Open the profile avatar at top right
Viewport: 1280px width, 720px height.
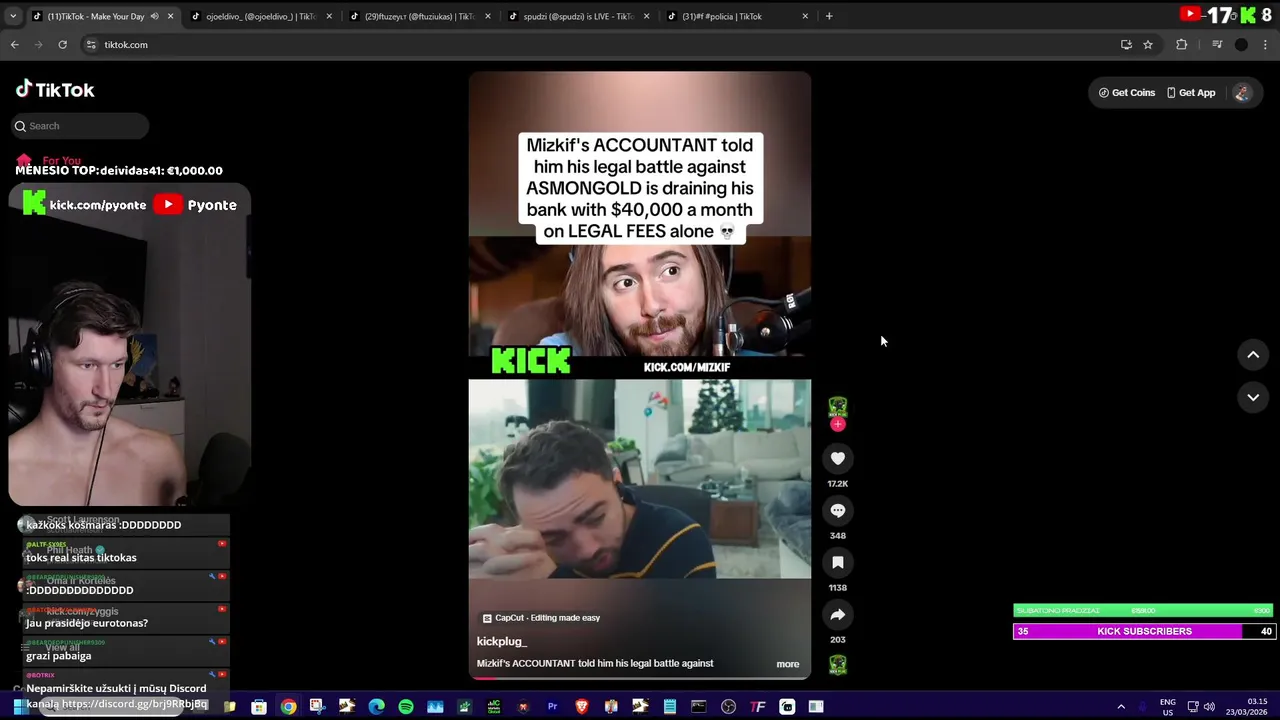pos(1242,92)
